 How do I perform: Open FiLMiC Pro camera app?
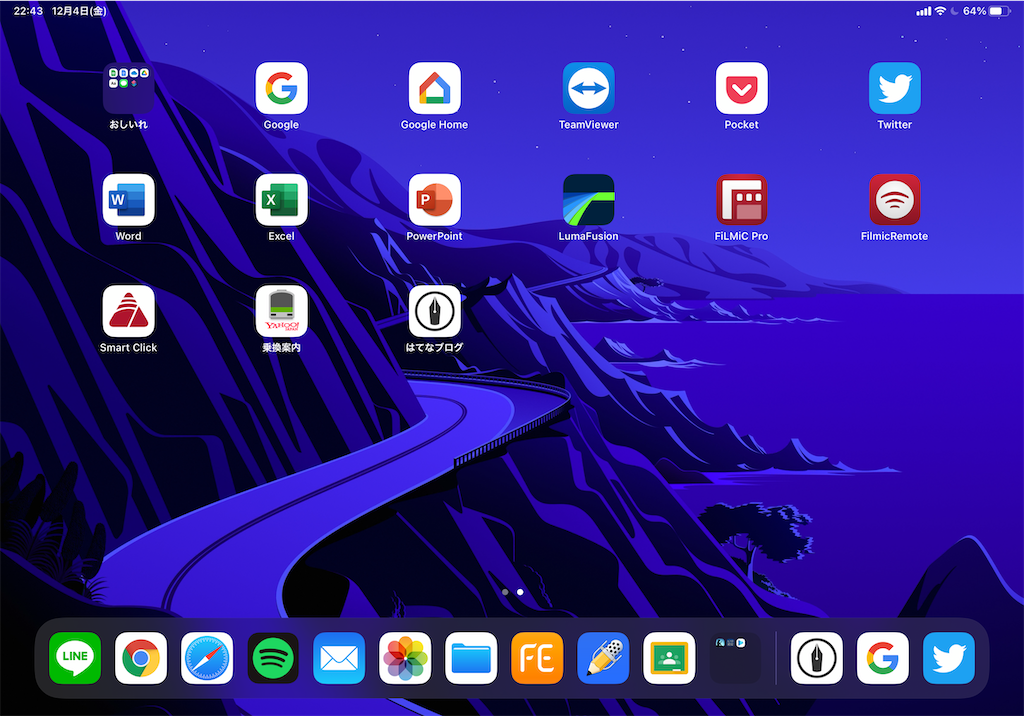[x=741, y=200]
